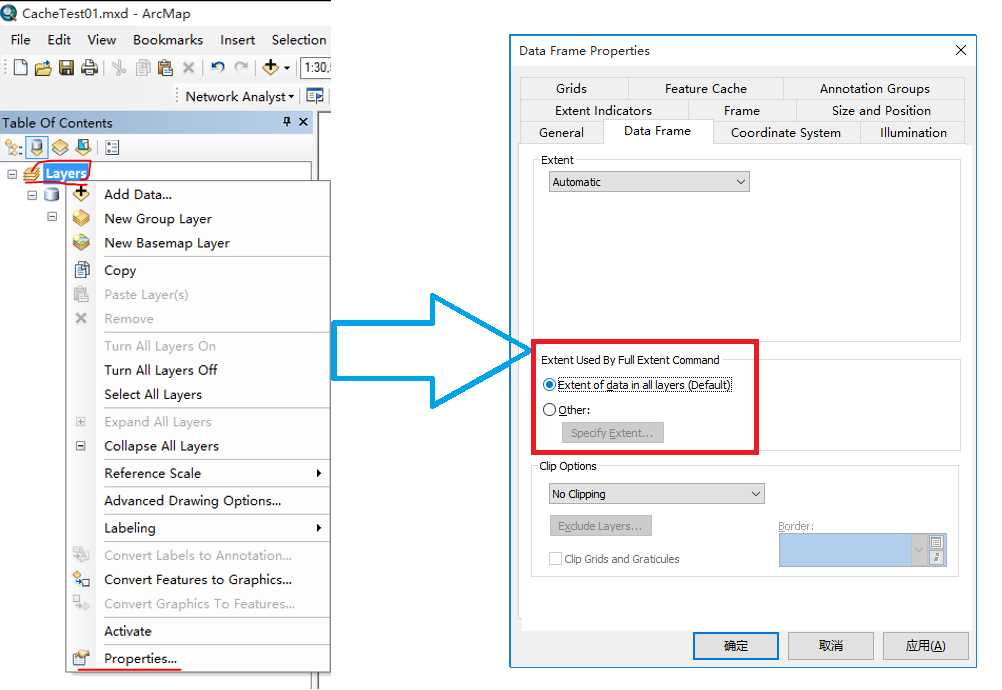This screenshot has height=690, width=1002.
Task: Click the Network Analyst window icon
Action: click(x=315, y=96)
